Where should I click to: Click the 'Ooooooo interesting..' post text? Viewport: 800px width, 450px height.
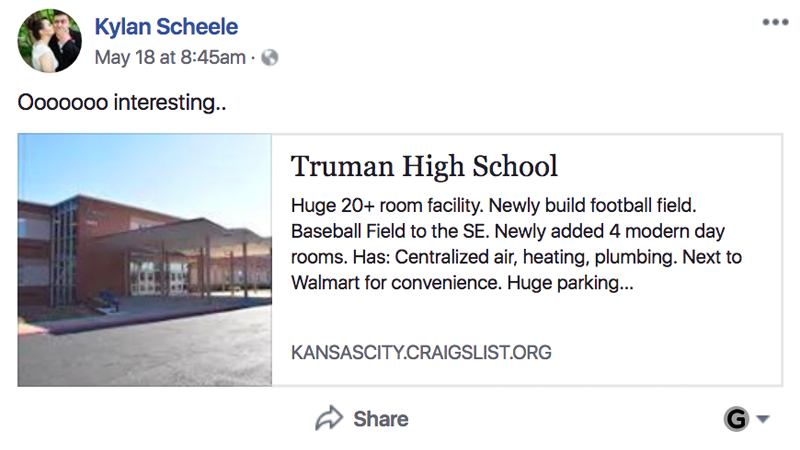click(x=122, y=103)
